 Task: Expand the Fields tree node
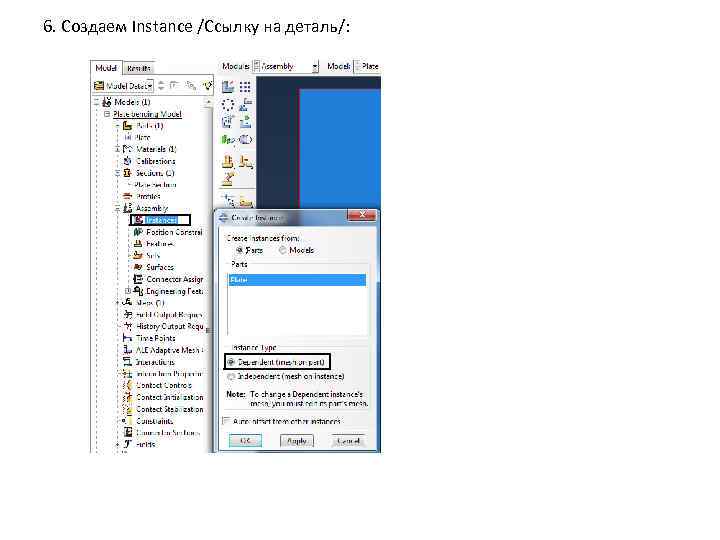118,444
